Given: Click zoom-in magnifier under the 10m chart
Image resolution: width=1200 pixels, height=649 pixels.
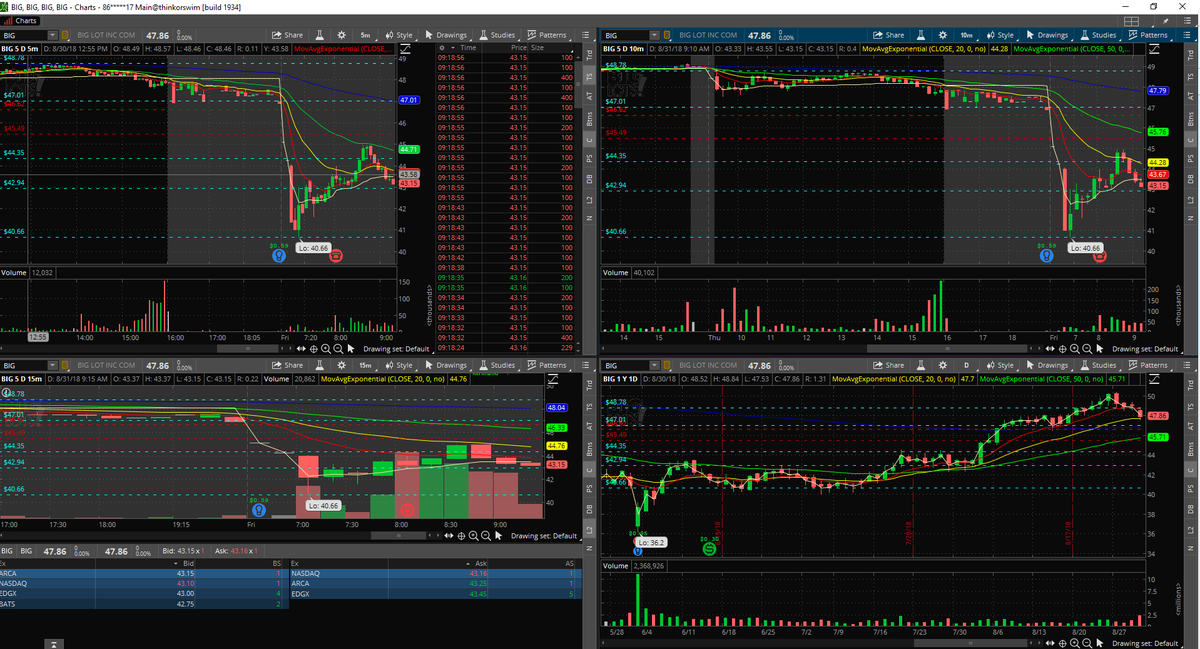Looking at the screenshot, I should [x=1077, y=348].
